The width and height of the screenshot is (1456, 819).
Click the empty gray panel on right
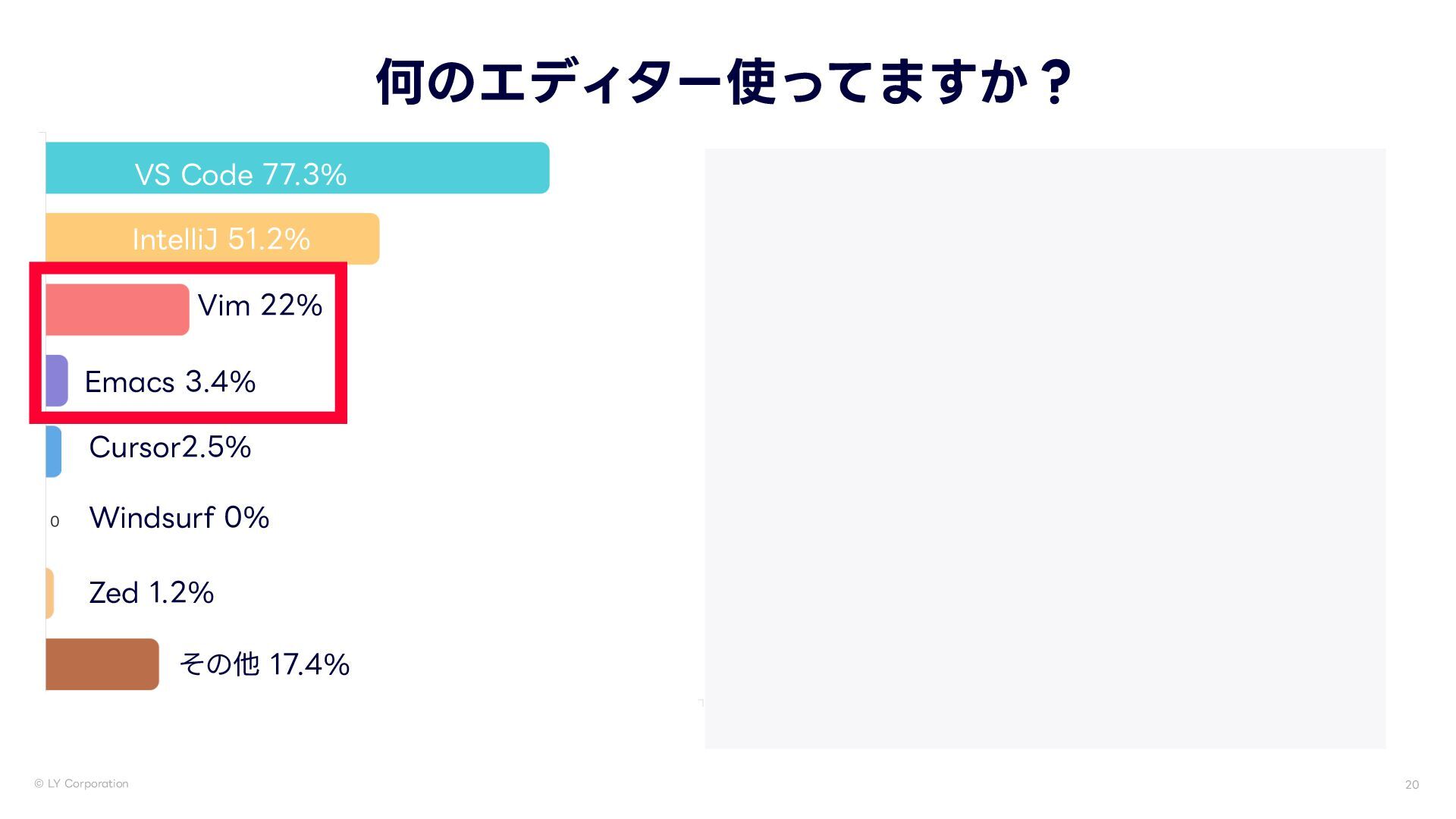pos(1045,447)
